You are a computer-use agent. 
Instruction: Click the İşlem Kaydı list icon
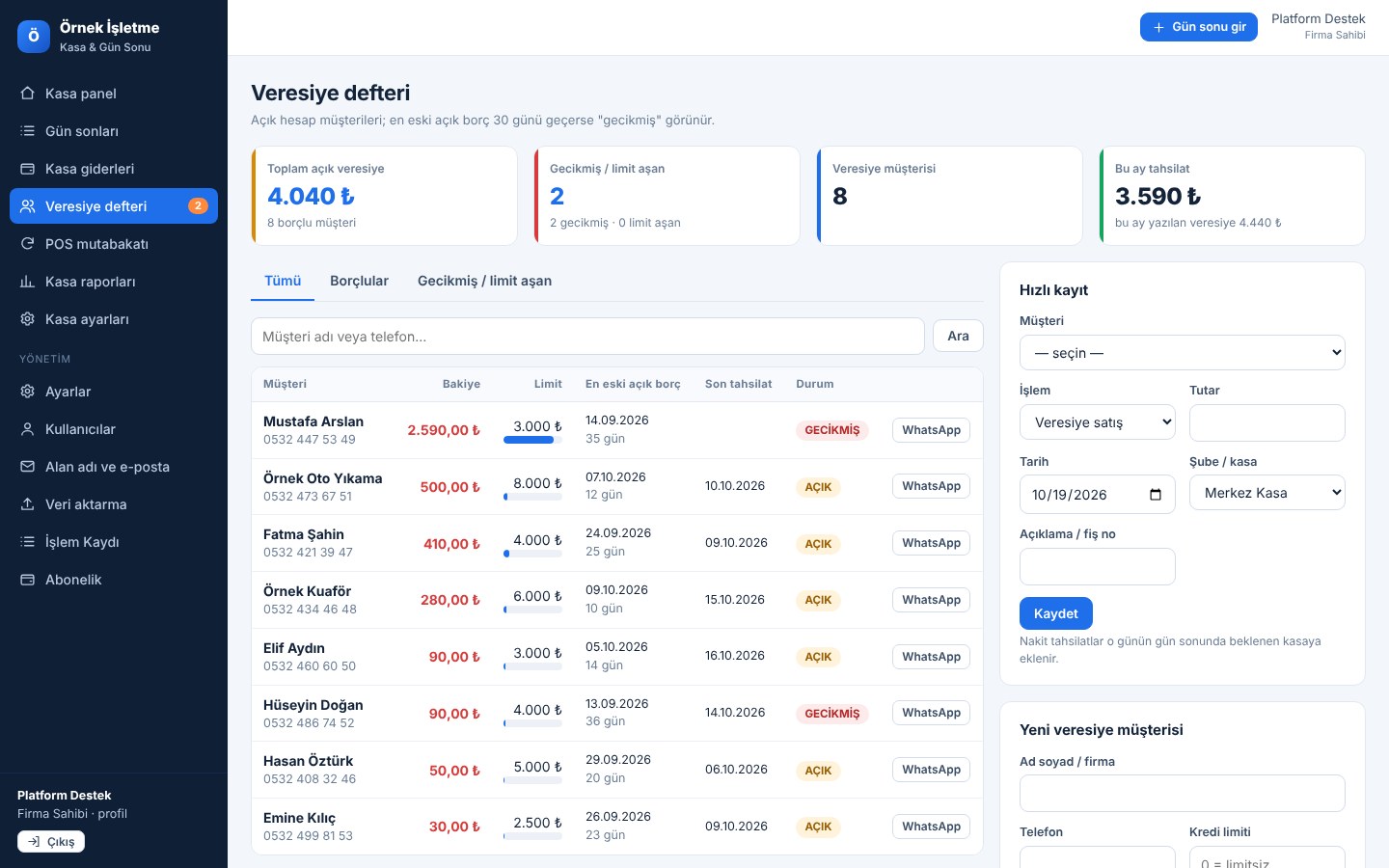pyautogui.click(x=28, y=542)
